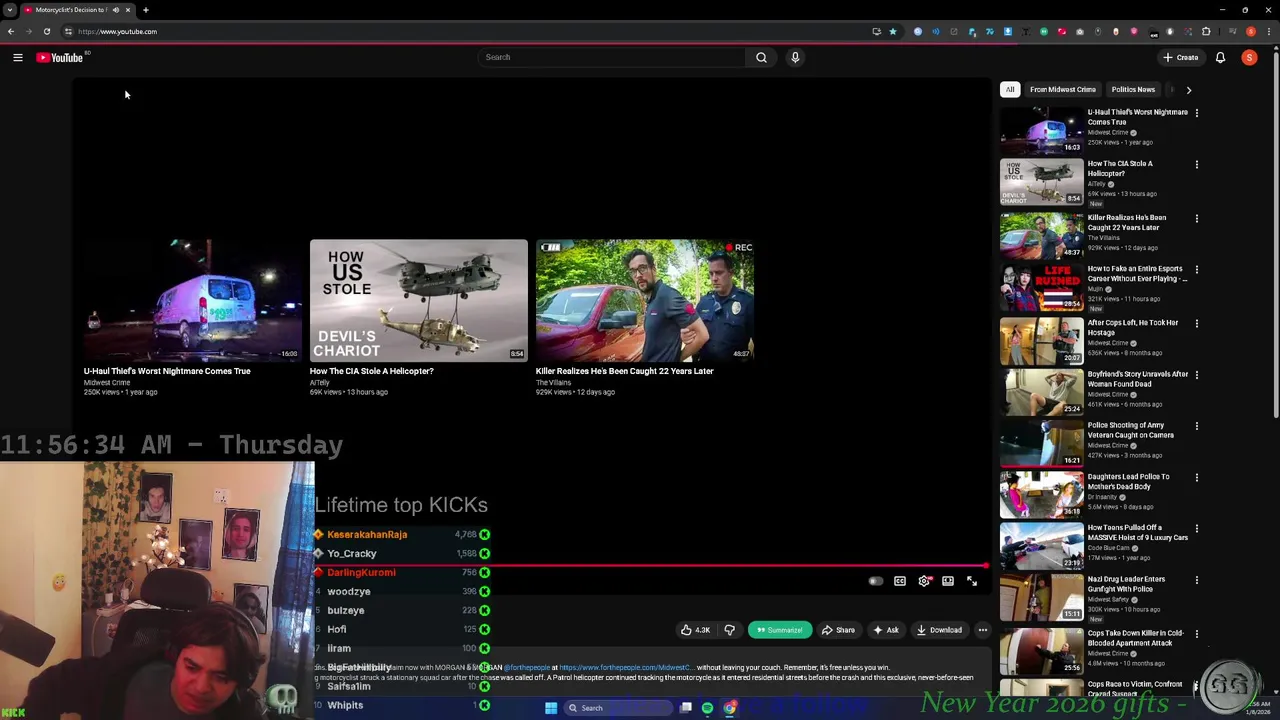Image resolution: width=1280 pixels, height=720 pixels.
Task: Play the U-Haul Thief end screen thumbnail
Action: pyautogui.click(x=192, y=300)
